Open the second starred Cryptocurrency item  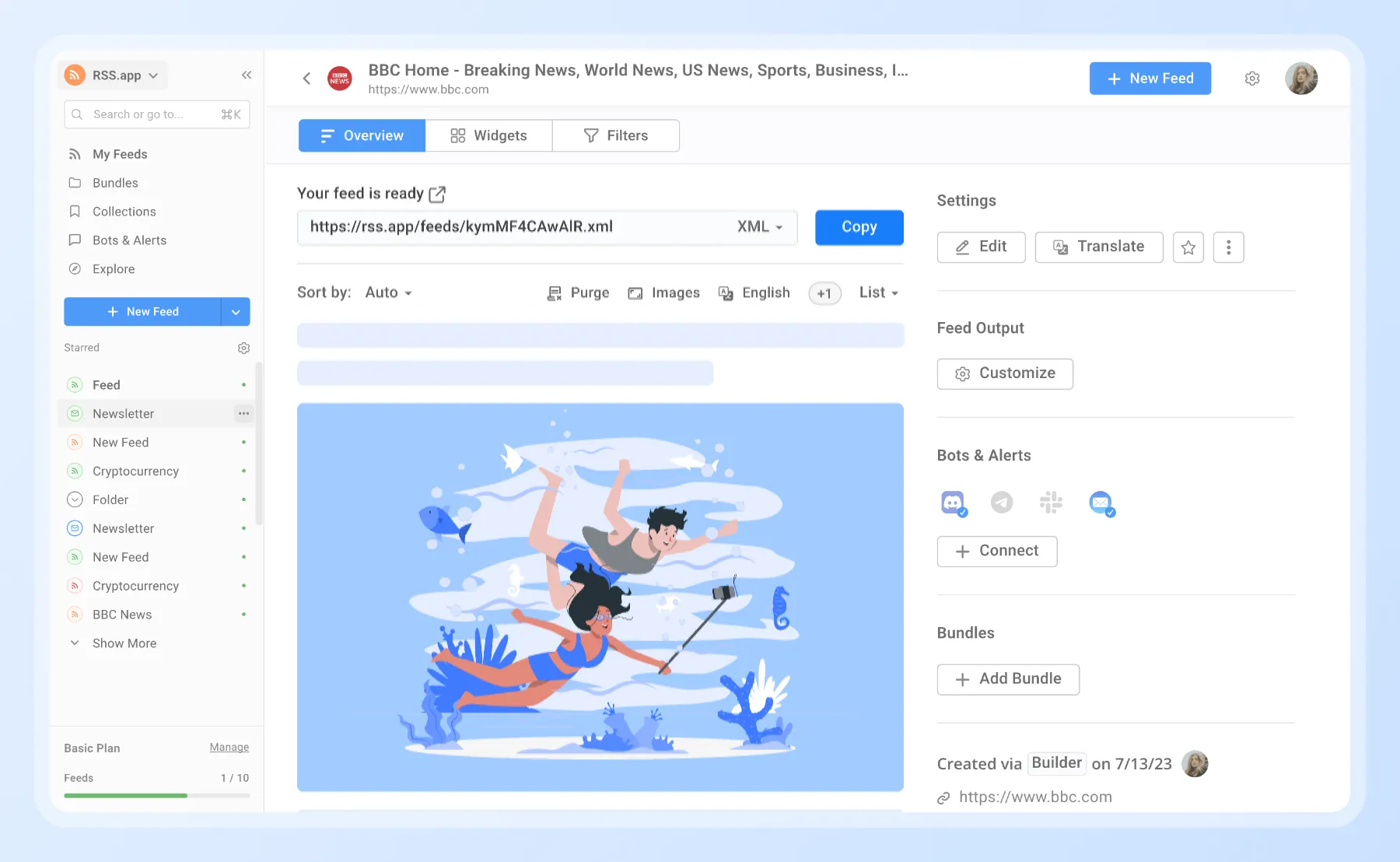pos(156,586)
